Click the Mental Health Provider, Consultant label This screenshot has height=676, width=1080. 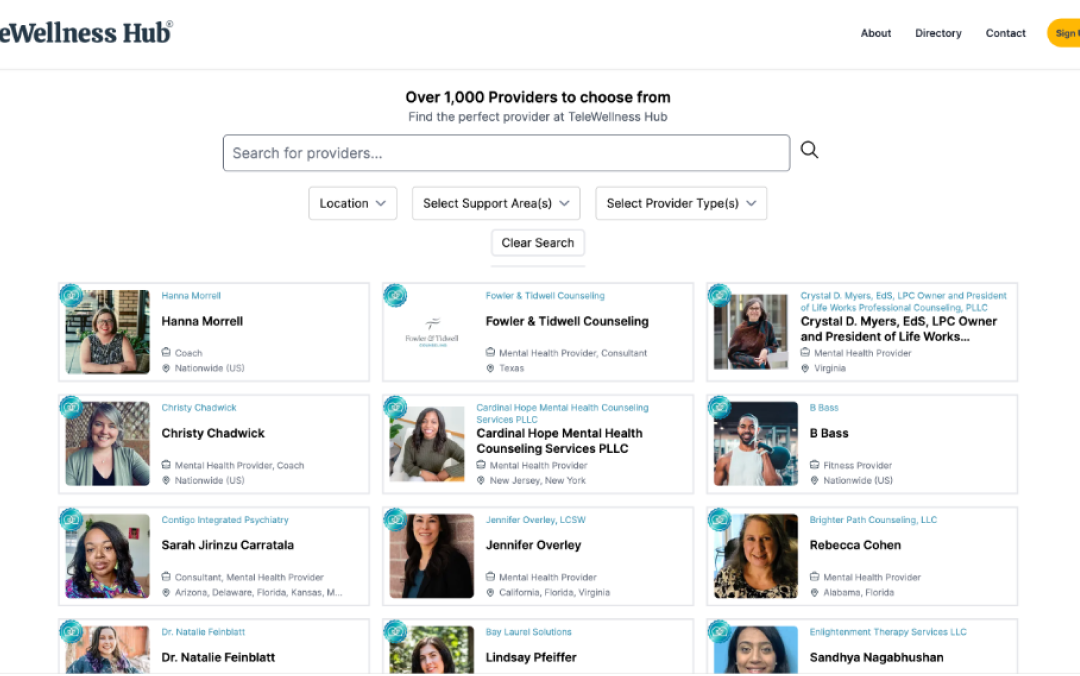pos(573,353)
